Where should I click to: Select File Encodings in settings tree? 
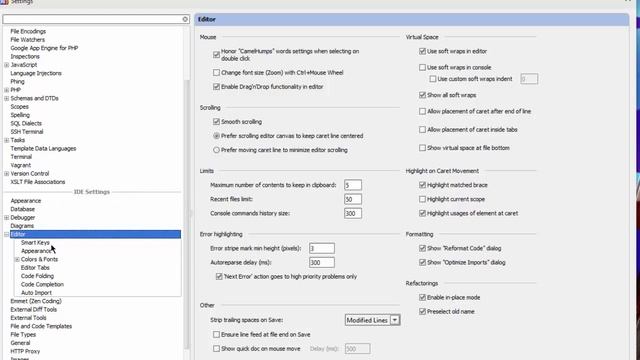pos(28,31)
